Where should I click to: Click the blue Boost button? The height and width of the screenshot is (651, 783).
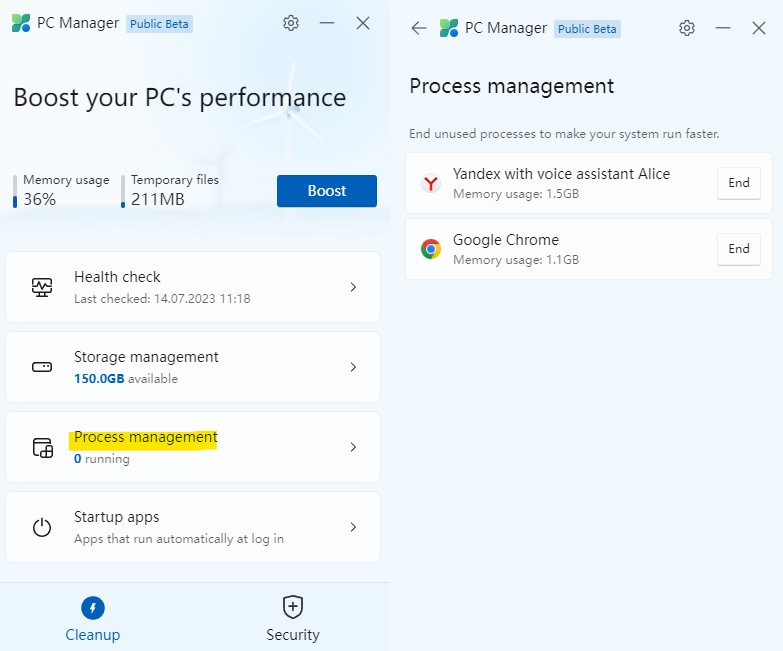click(x=327, y=191)
